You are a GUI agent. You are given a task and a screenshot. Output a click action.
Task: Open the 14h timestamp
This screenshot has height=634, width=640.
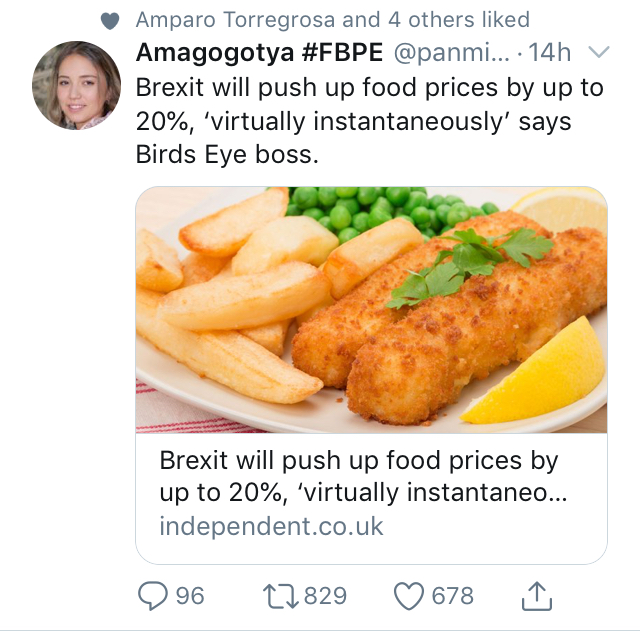[x=549, y=52]
